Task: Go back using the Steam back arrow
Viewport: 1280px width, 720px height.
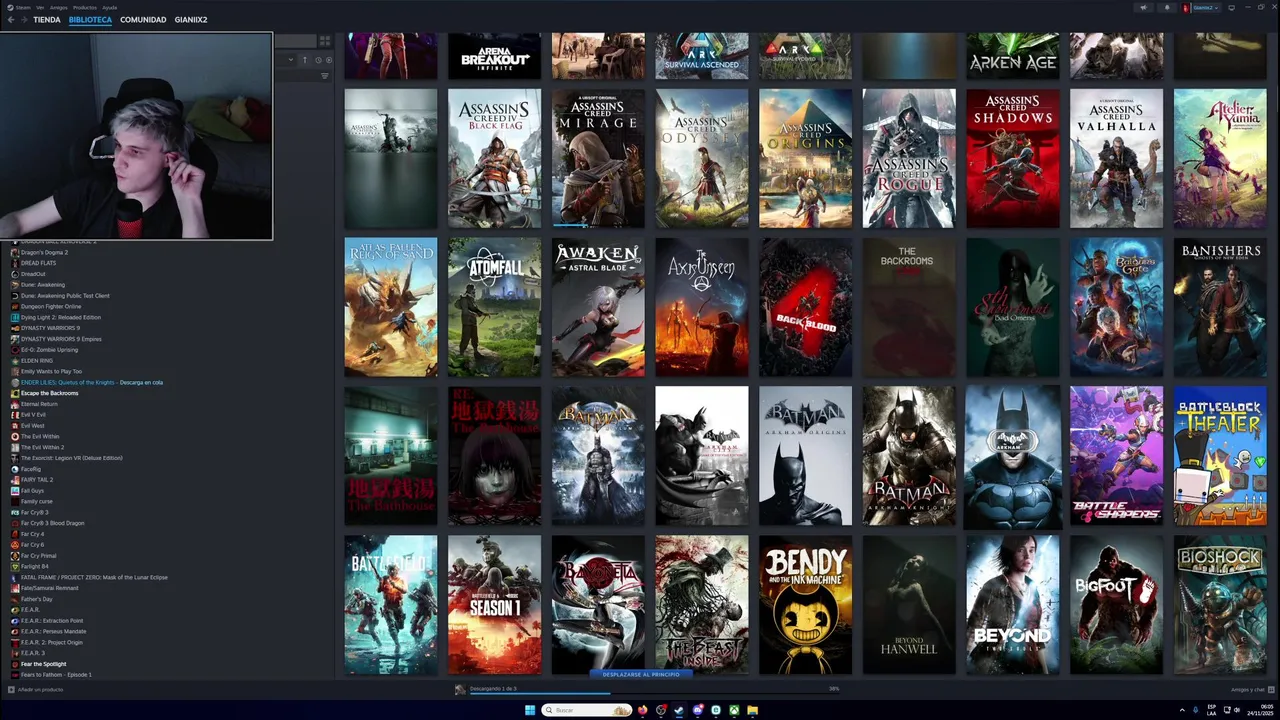Action: pos(11,19)
